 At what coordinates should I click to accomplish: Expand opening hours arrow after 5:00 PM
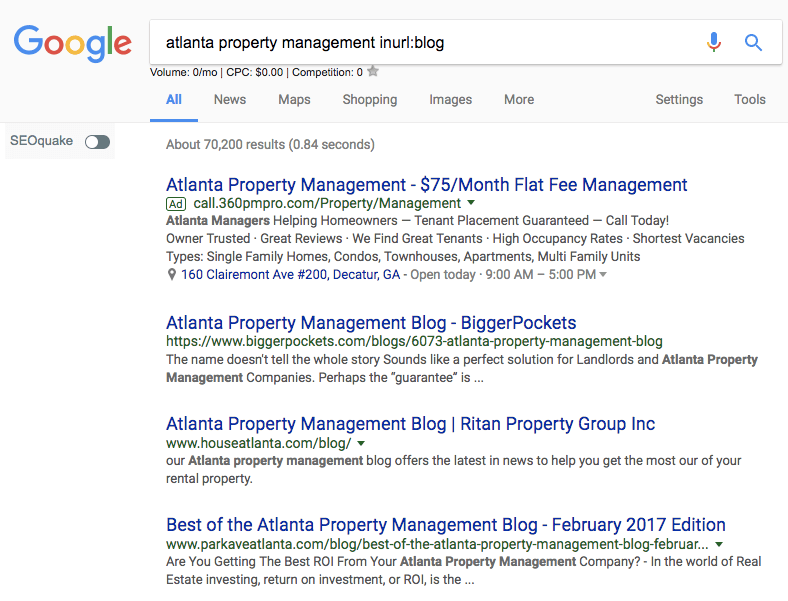[x=603, y=274]
